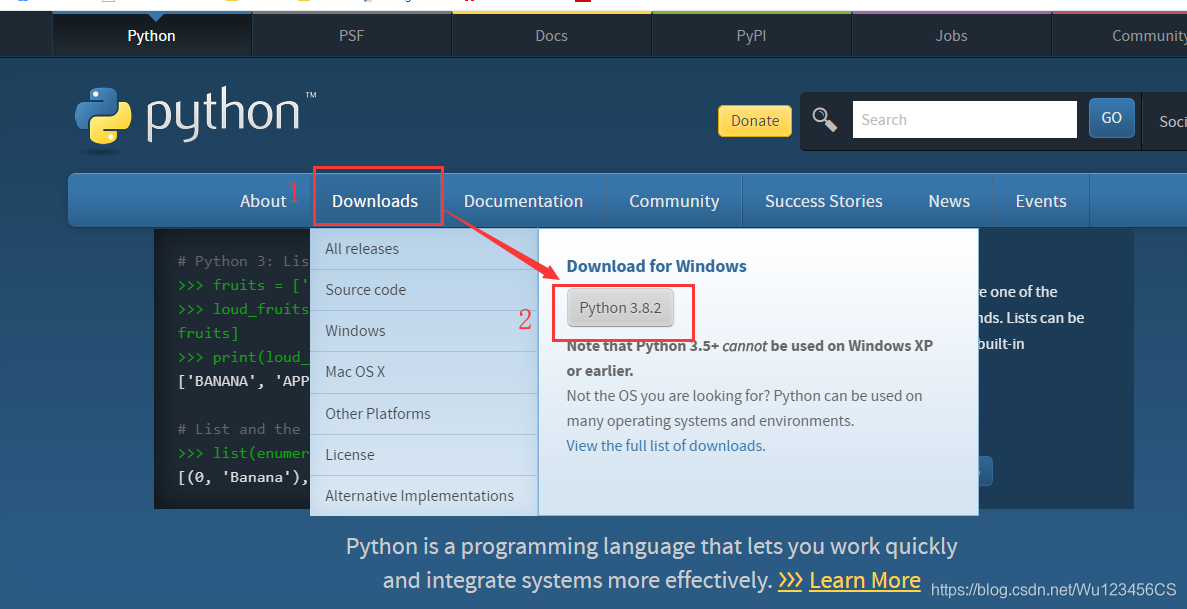Click the GO search button
1187x609 pixels.
pyautogui.click(x=1111, y=117)
